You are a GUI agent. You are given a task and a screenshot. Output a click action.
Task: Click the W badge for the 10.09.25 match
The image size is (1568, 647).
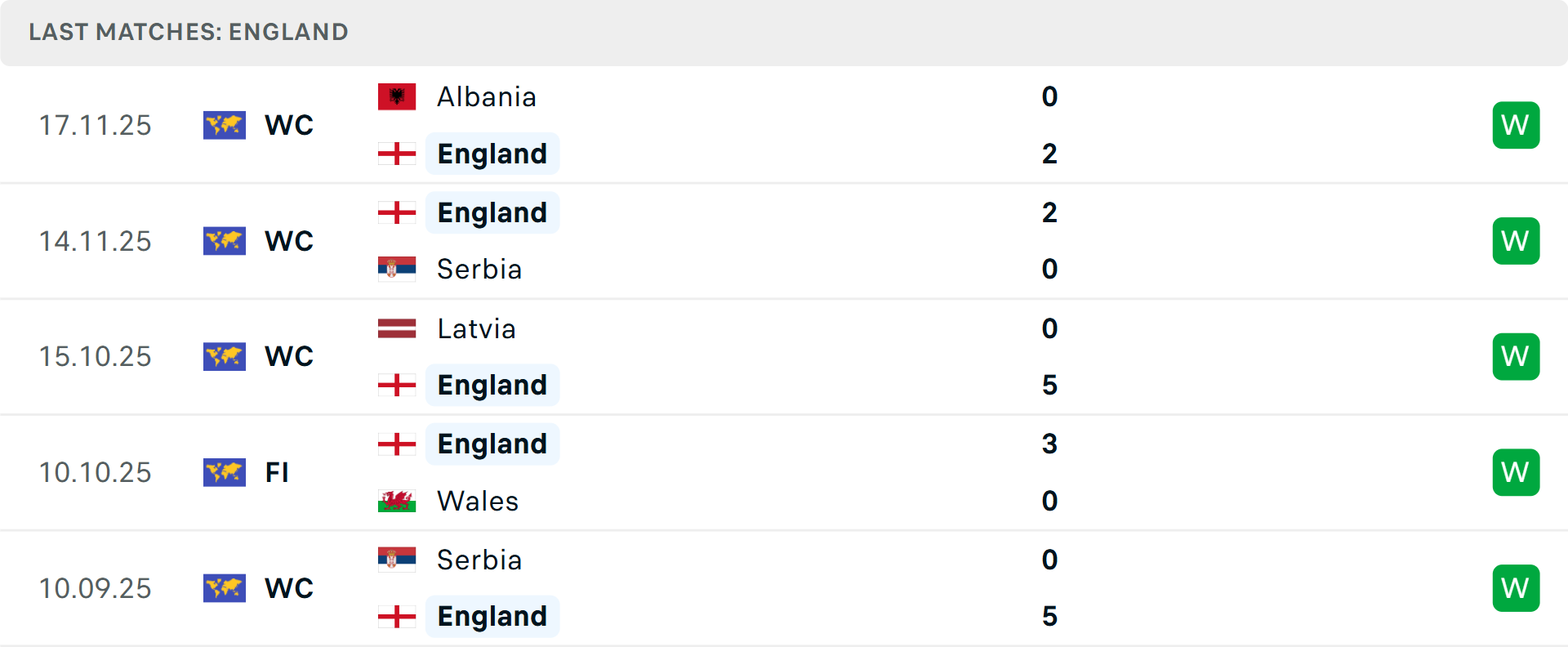tap(1516, 588)
